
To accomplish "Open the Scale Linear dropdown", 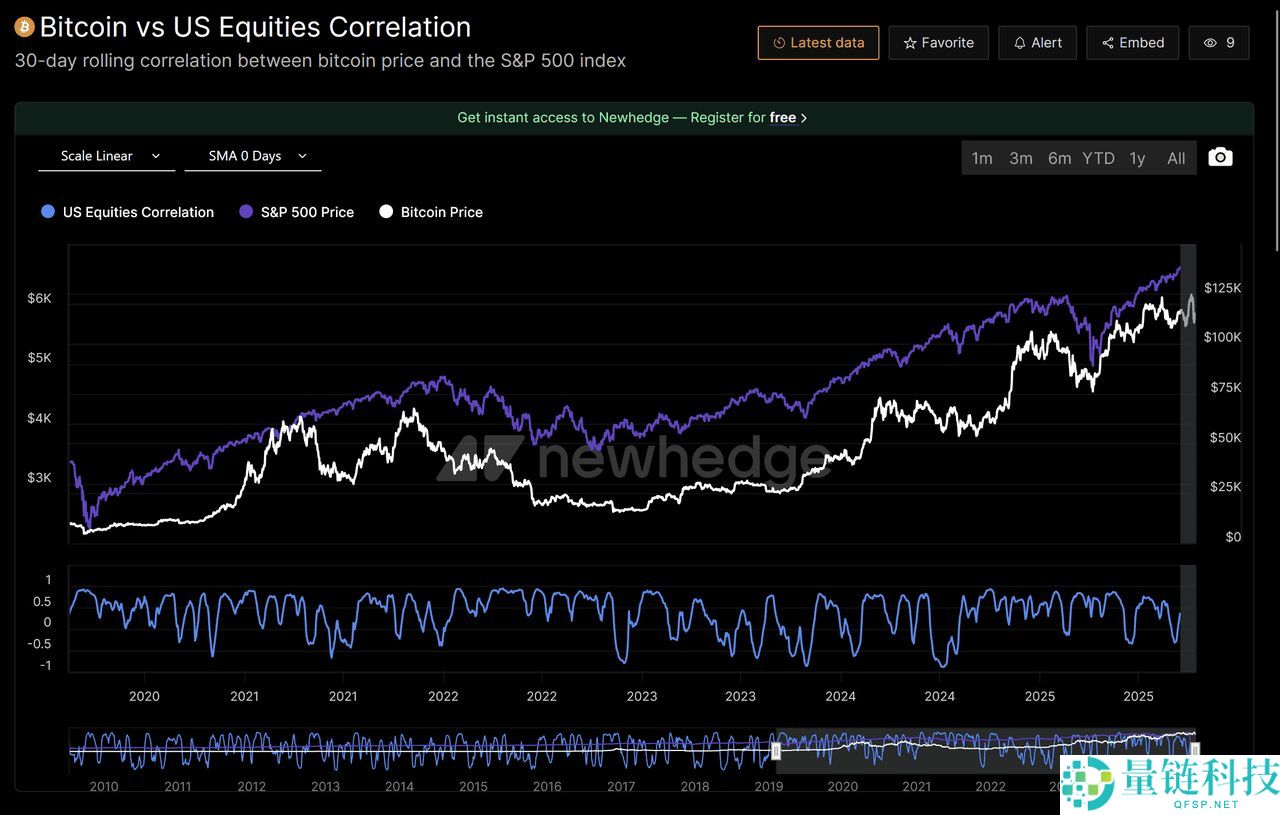I will pos(107,156).
